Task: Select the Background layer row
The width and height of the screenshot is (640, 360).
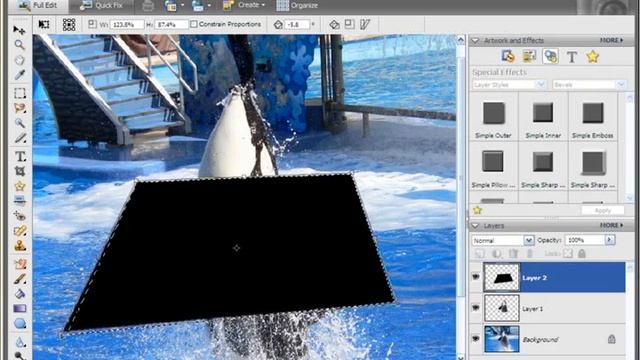Action: click(x=549, y=340)
